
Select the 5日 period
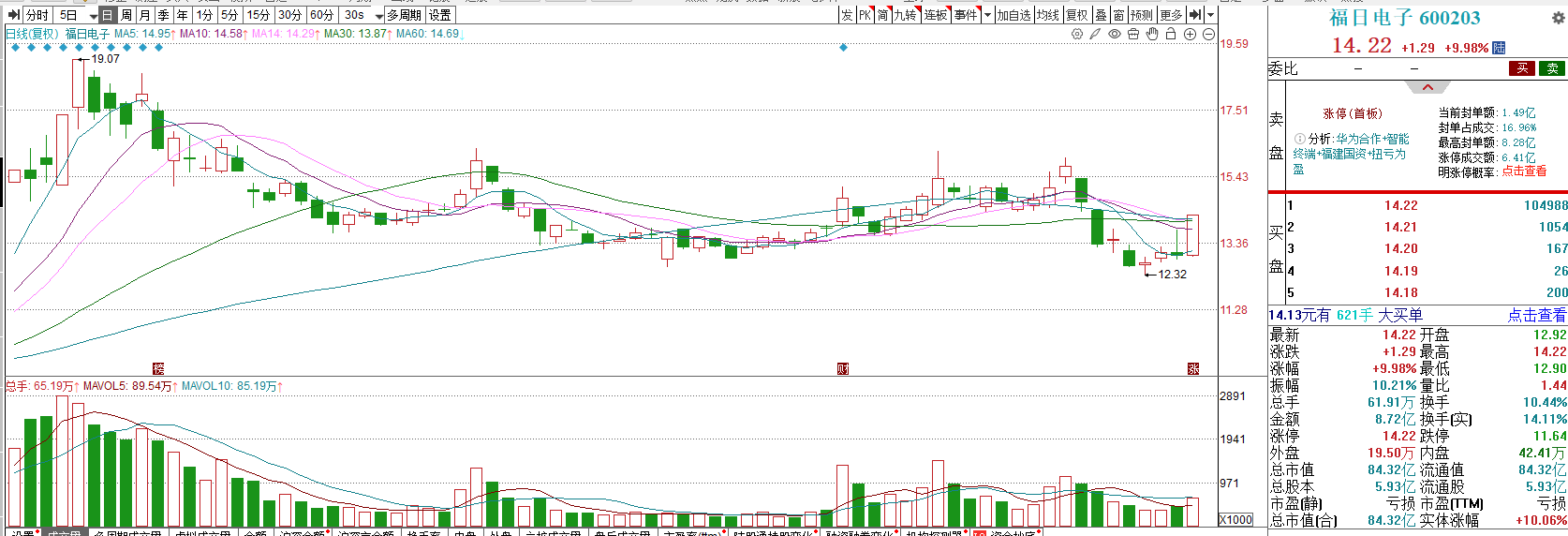tap(68, 15)
